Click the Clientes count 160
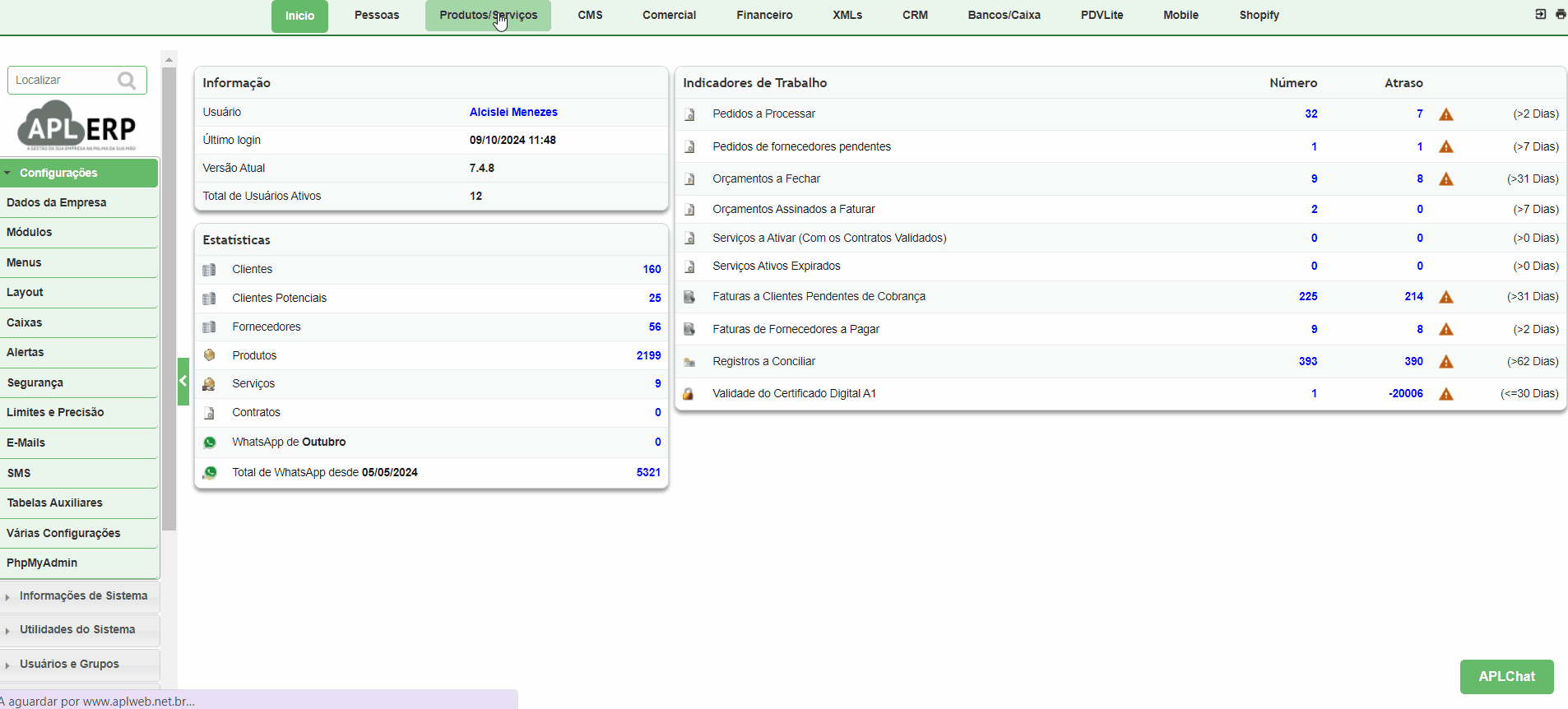Screen dimensions: 1568x709 click(x=652, y=270)
